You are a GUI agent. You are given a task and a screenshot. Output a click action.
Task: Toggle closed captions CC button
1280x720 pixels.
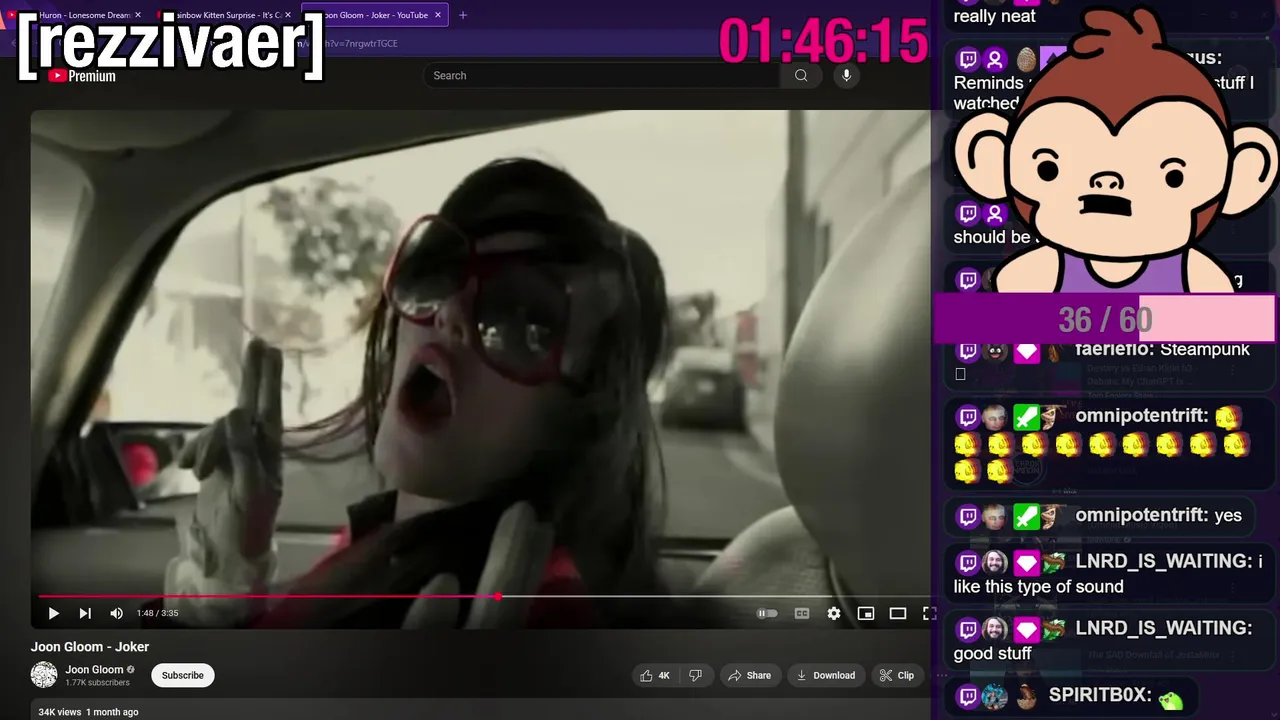pyautogui.click(x=801, y=613)
